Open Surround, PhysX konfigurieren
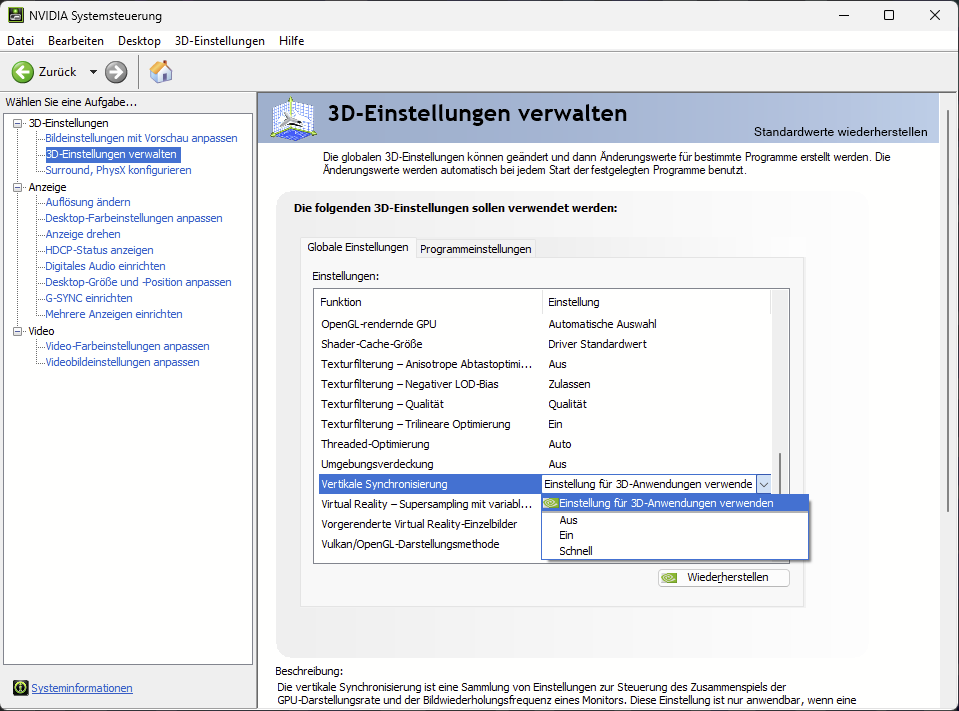Viewport: 959px width, 711px height. click(x=118, y=170)
